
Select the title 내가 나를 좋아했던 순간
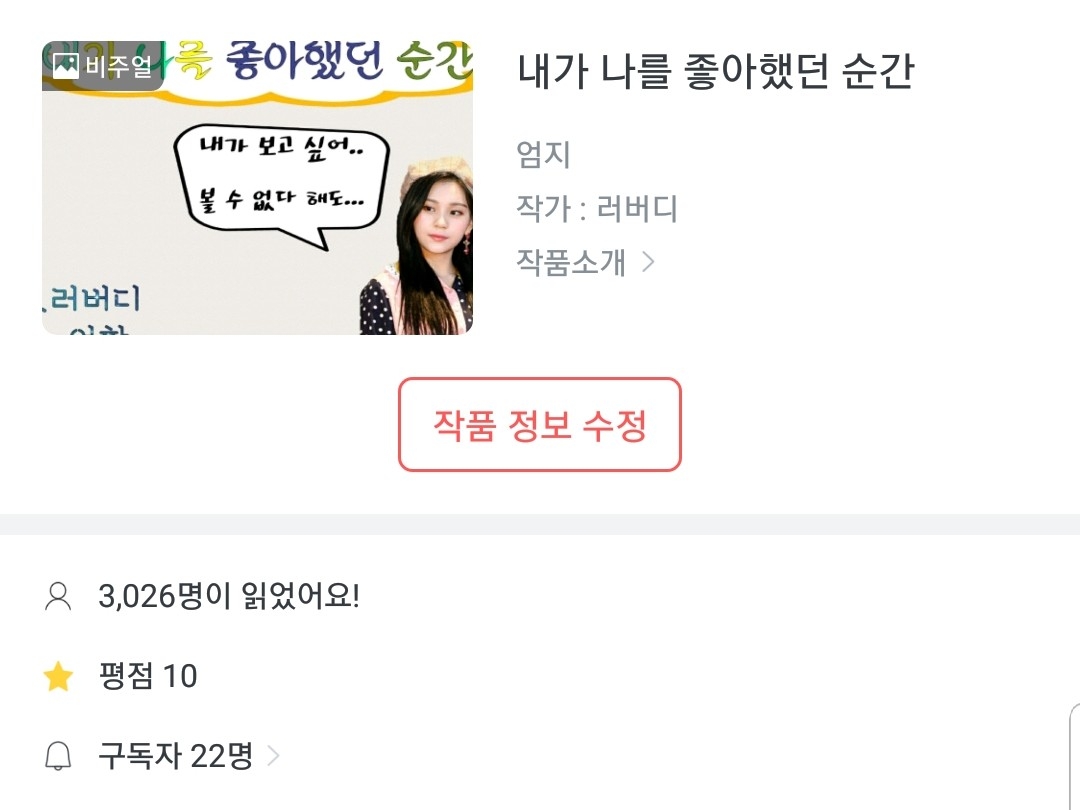(715, 72)
